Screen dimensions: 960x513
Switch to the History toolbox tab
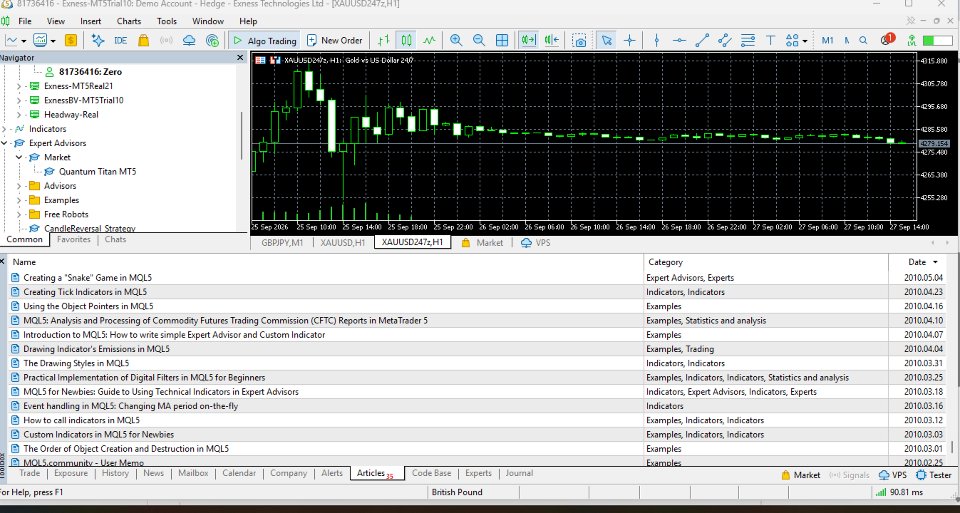coord(115,473)
